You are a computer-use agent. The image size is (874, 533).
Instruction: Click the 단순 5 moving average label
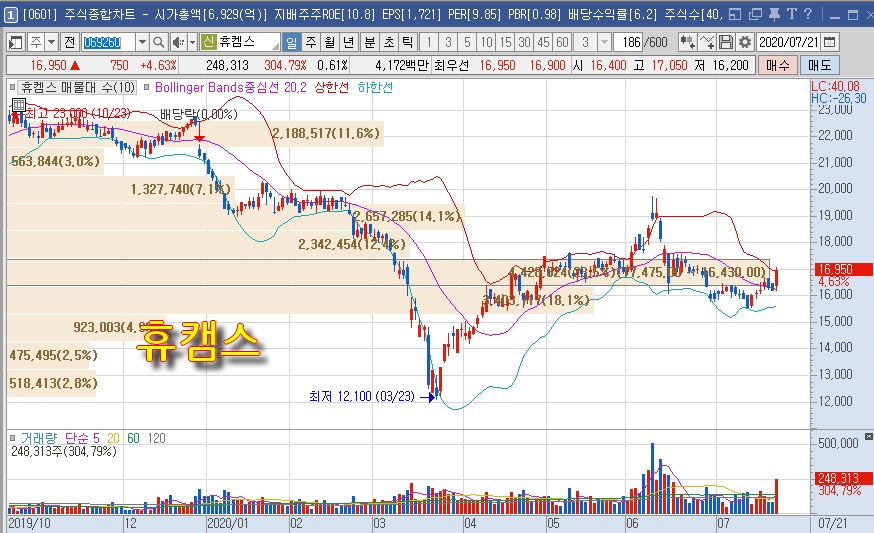82,438
